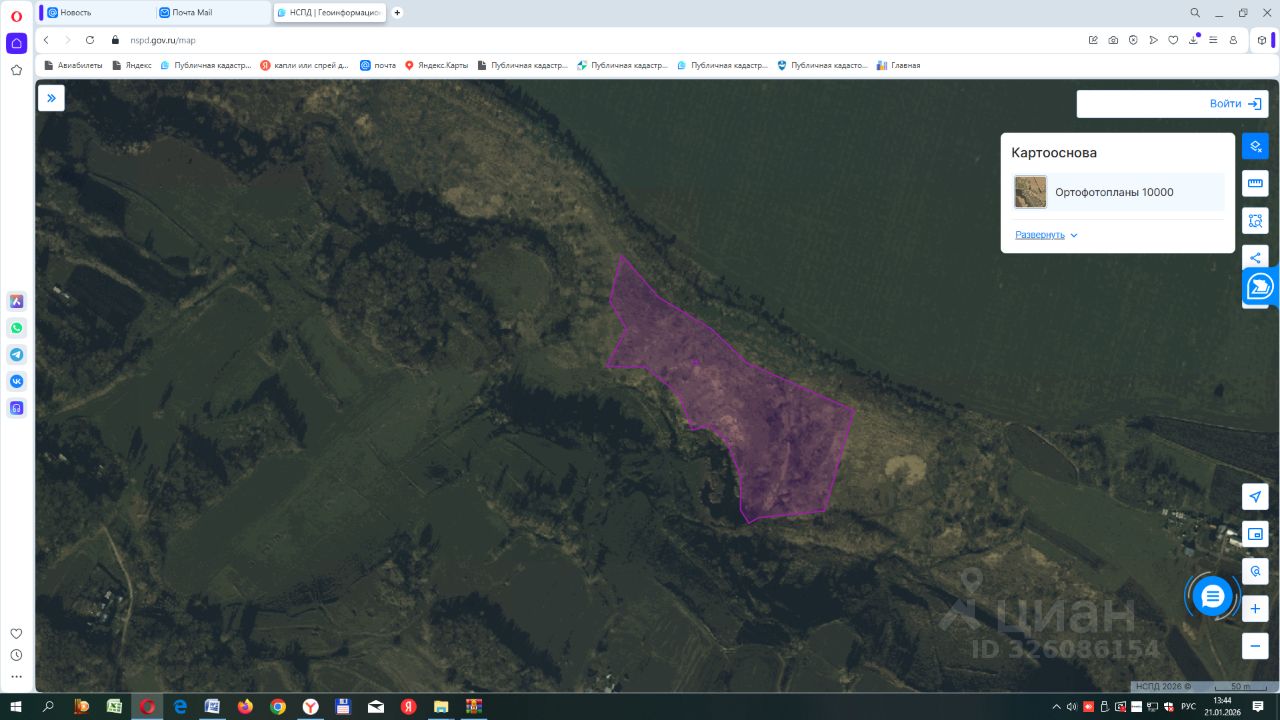Open browsing history clock in sidebar
Screen dimensions: 1280x720
16,655
